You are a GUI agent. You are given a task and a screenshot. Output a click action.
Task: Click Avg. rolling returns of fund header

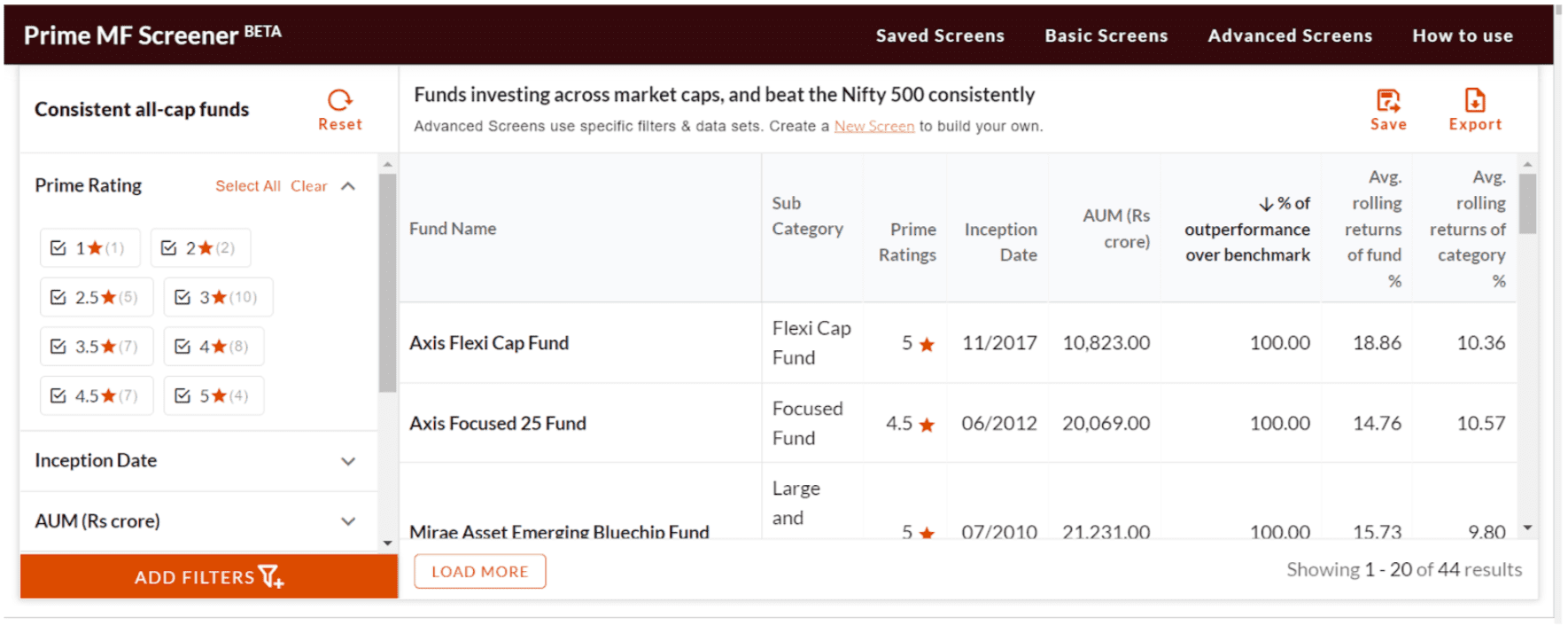click(x=1373, y=229)
